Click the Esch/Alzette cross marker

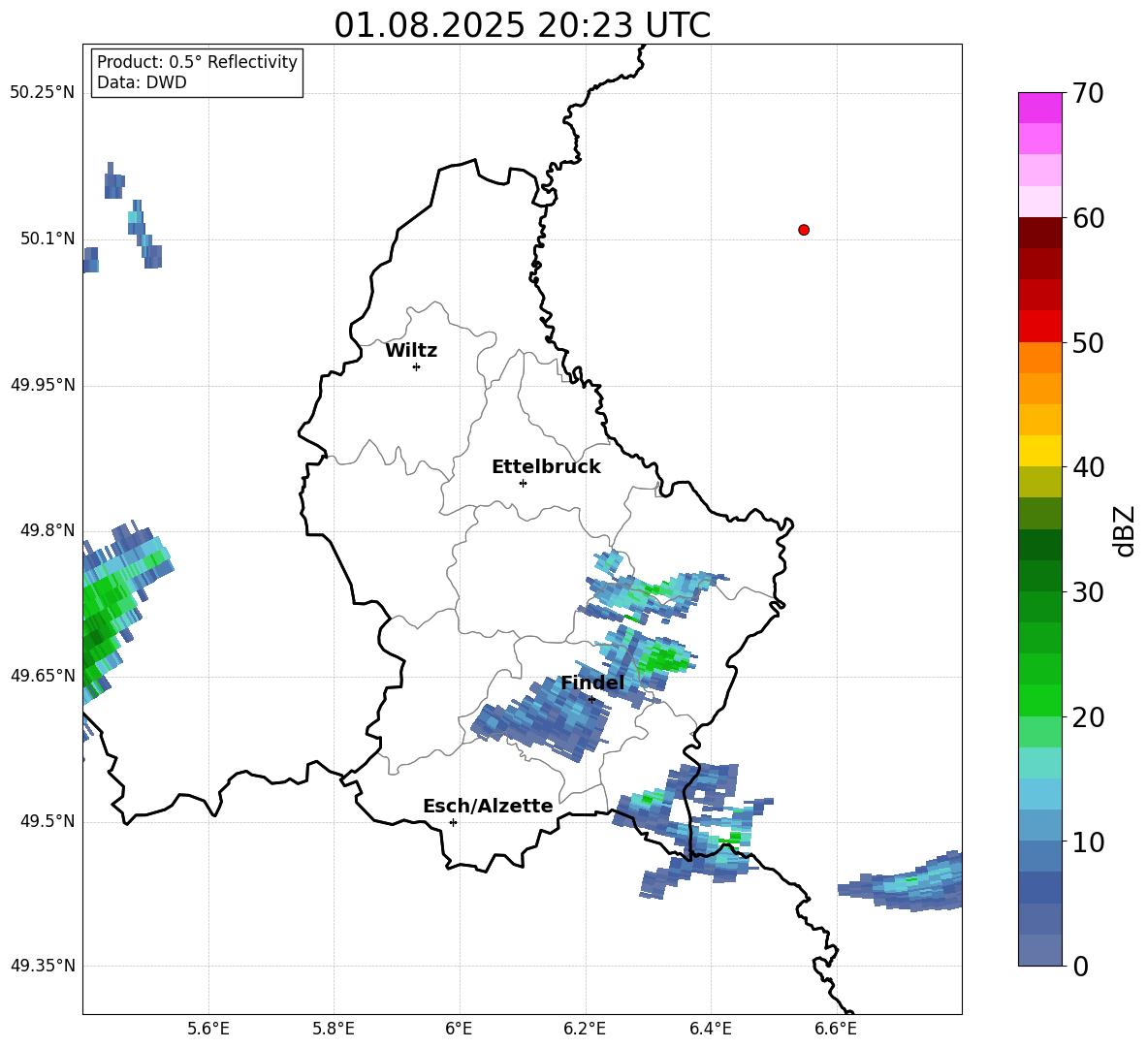[x=453, y=822]
